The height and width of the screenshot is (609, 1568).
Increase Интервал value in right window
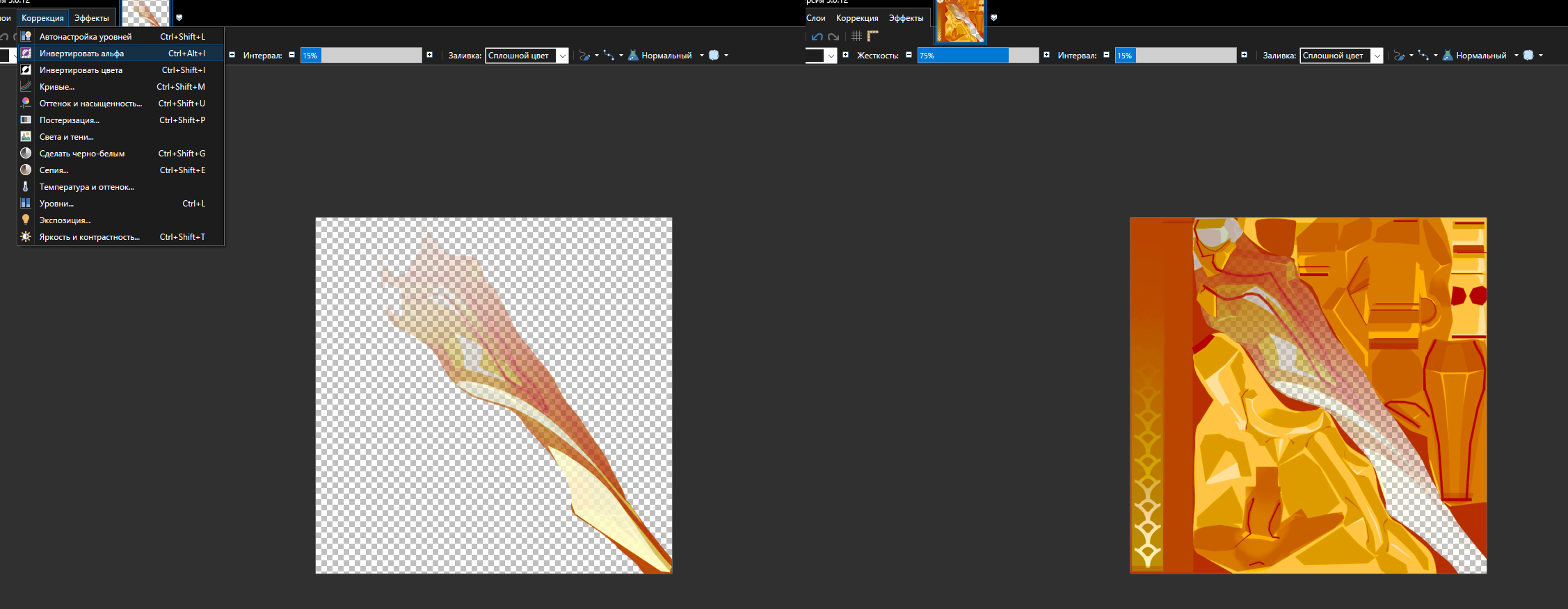[1244, 55]
